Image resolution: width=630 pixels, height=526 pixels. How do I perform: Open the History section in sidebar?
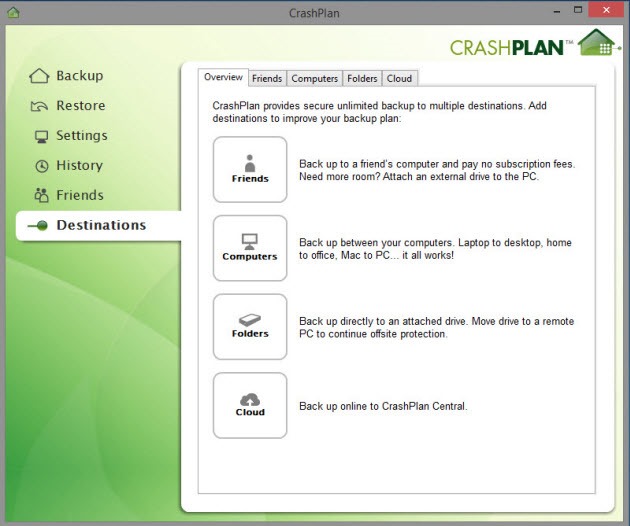click(x=69, y=166)
